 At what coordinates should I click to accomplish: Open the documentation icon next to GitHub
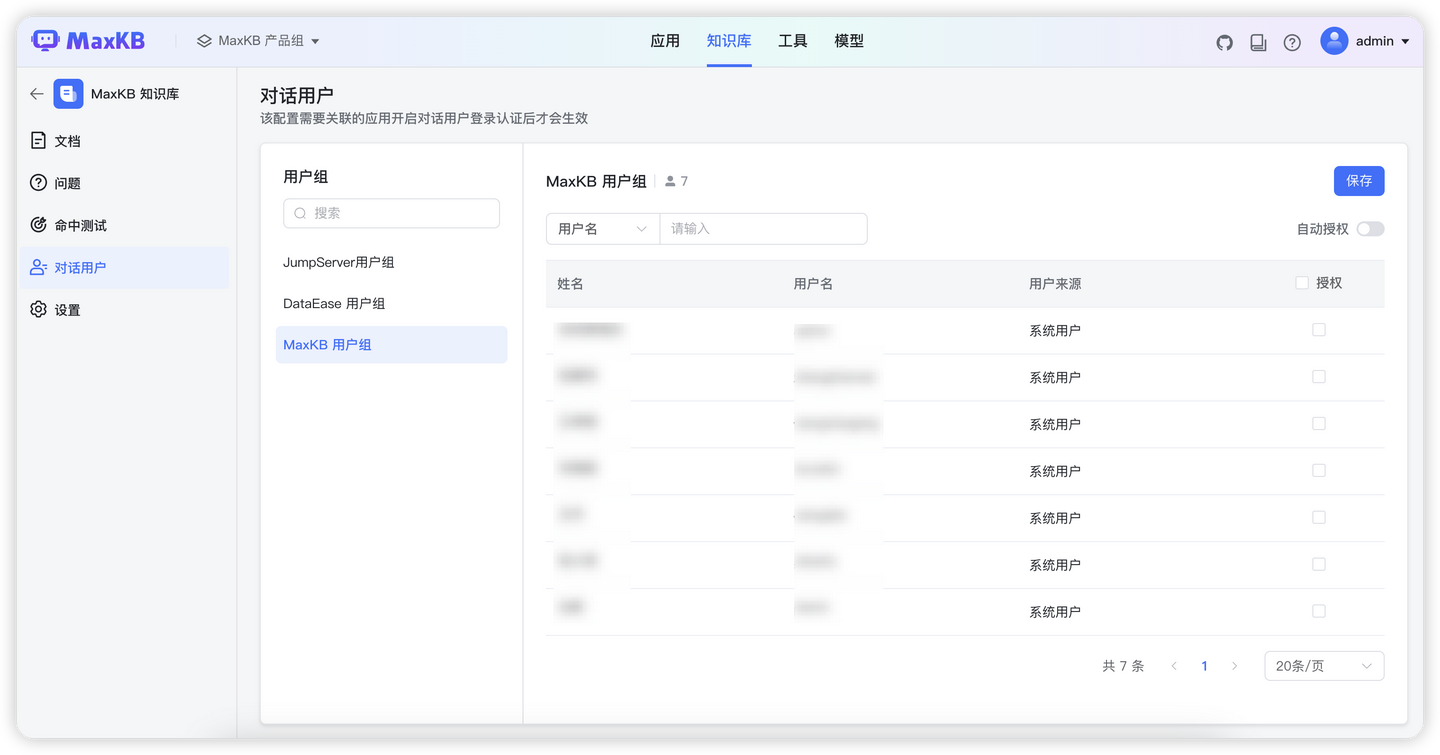[1258, 41]
